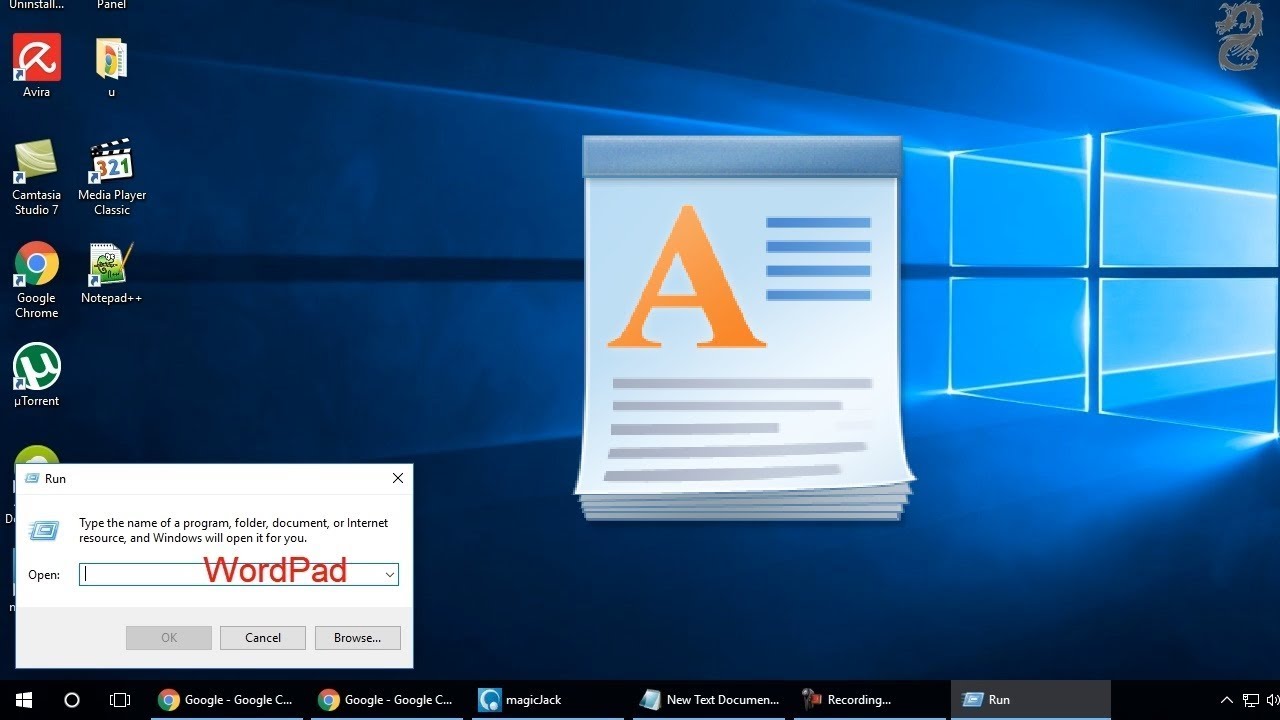Show hidden system tray icons chevron

click(x=1227, y=700)
